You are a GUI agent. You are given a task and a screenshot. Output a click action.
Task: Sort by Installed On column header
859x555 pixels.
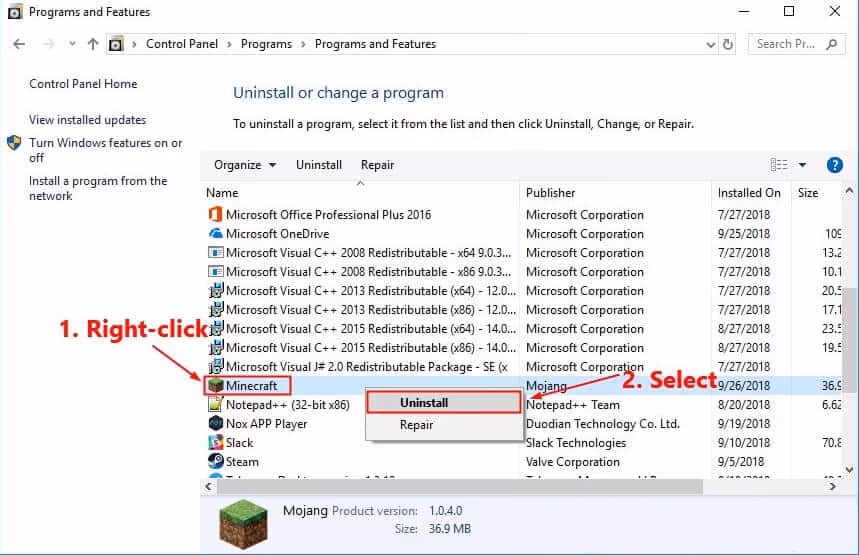click(x=749, y=193)
